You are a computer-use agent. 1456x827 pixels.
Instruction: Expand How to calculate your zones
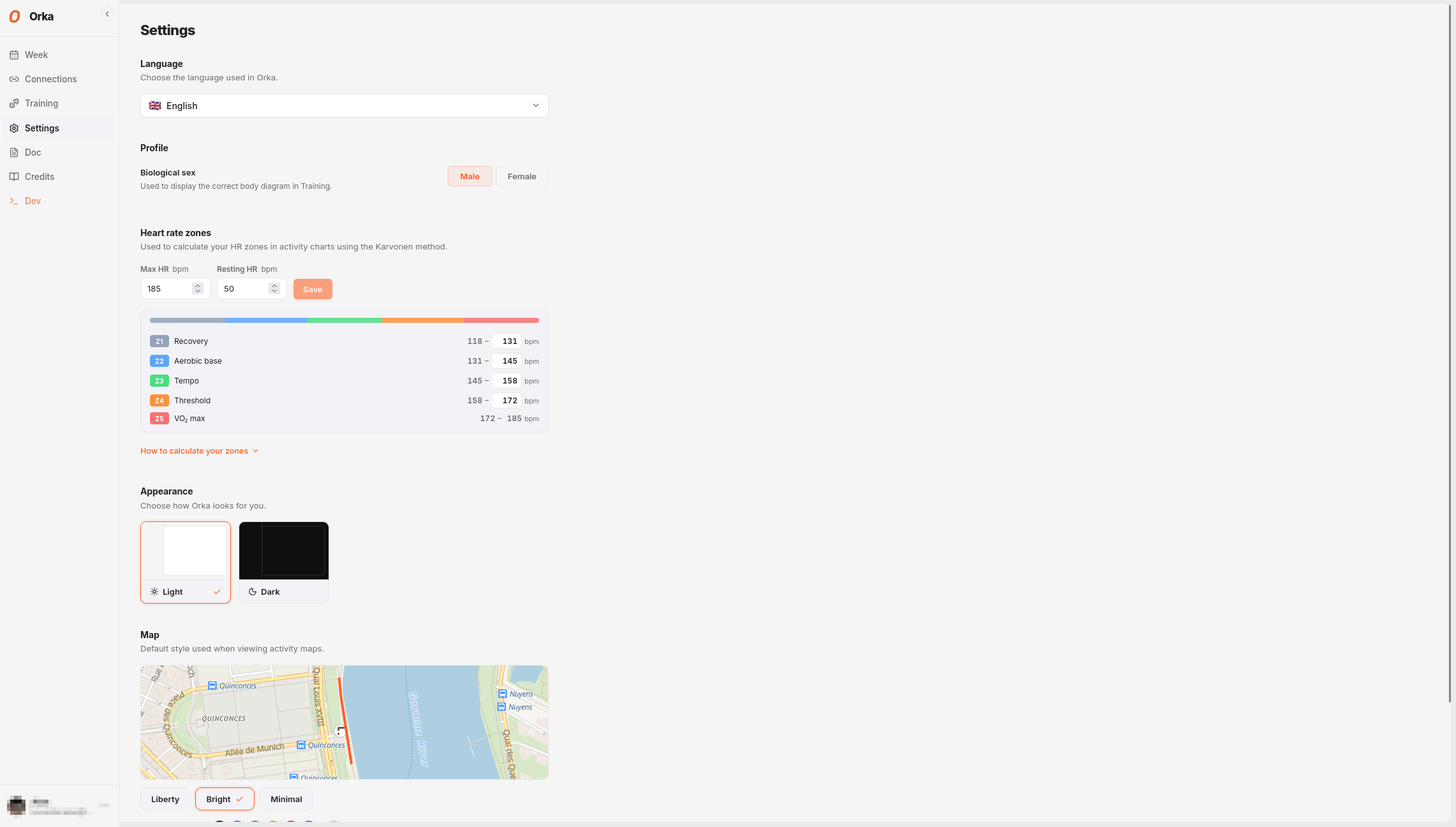point(199,451)
